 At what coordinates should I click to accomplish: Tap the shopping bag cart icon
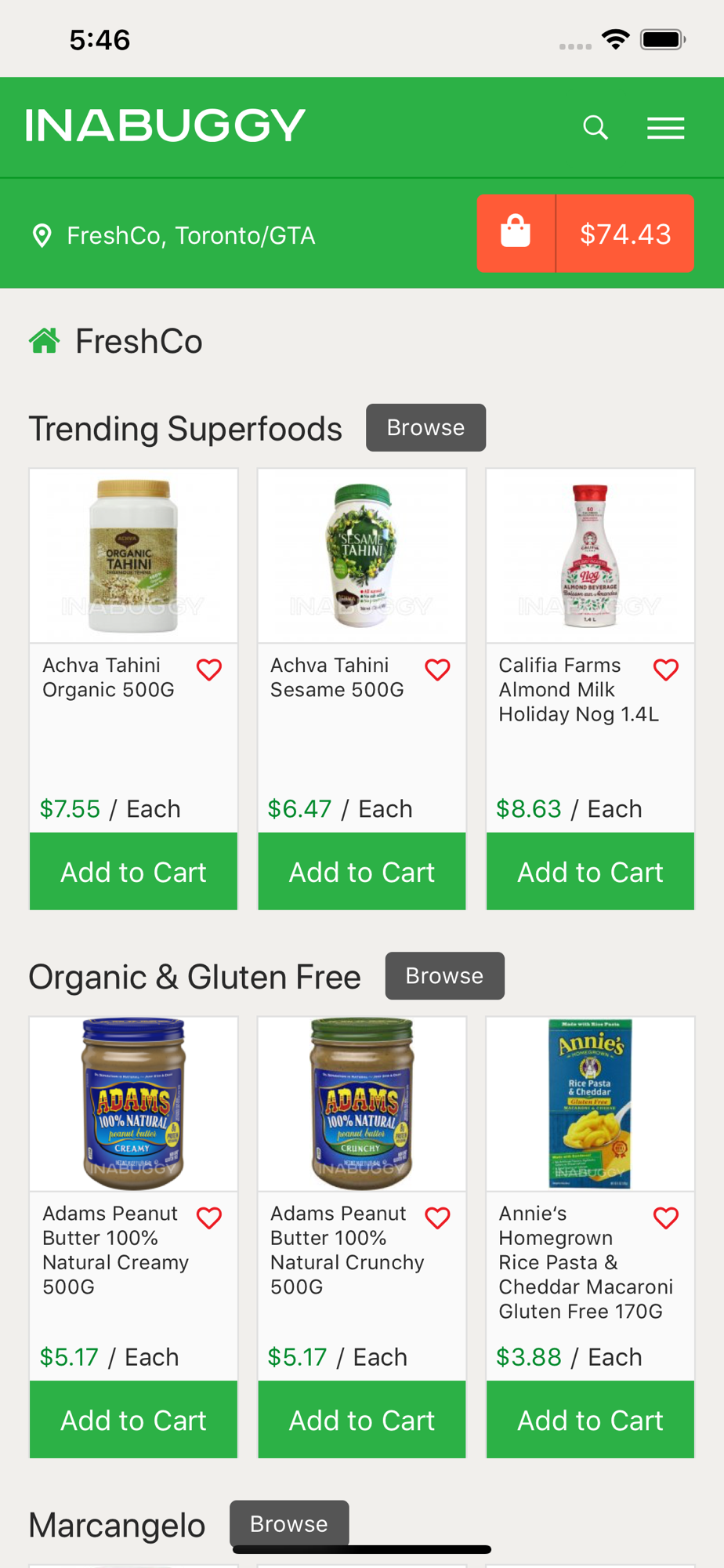click(516, 233)
